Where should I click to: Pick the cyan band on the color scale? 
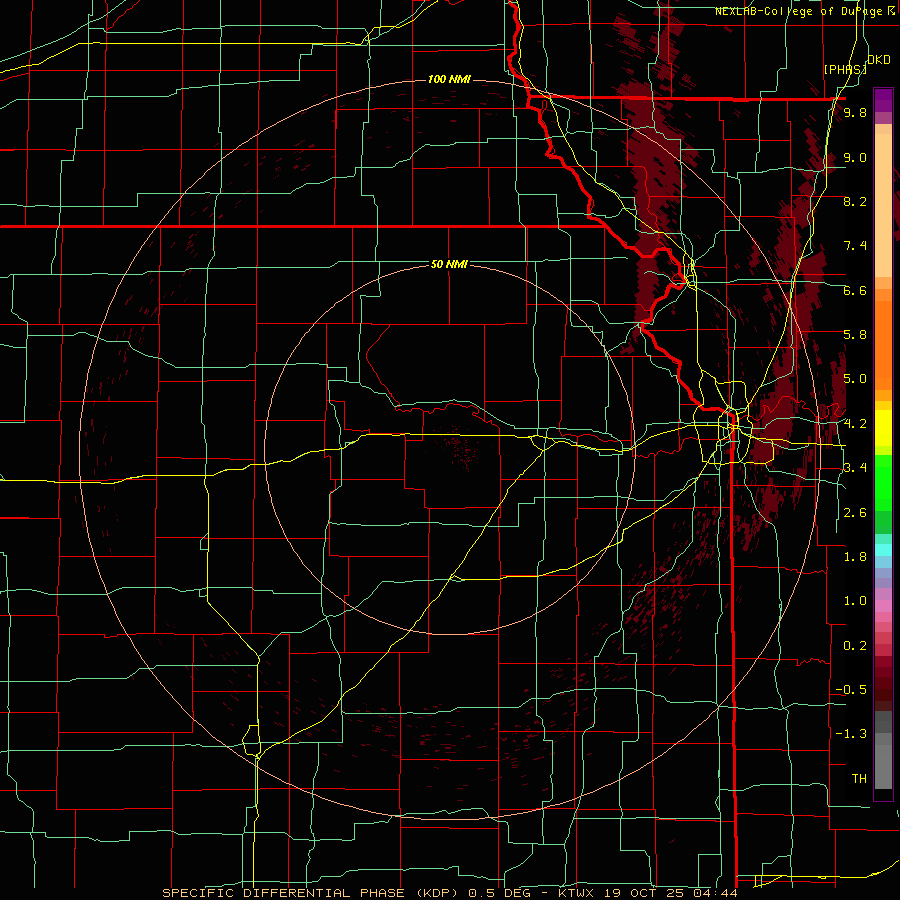click(x=883, y=549)
